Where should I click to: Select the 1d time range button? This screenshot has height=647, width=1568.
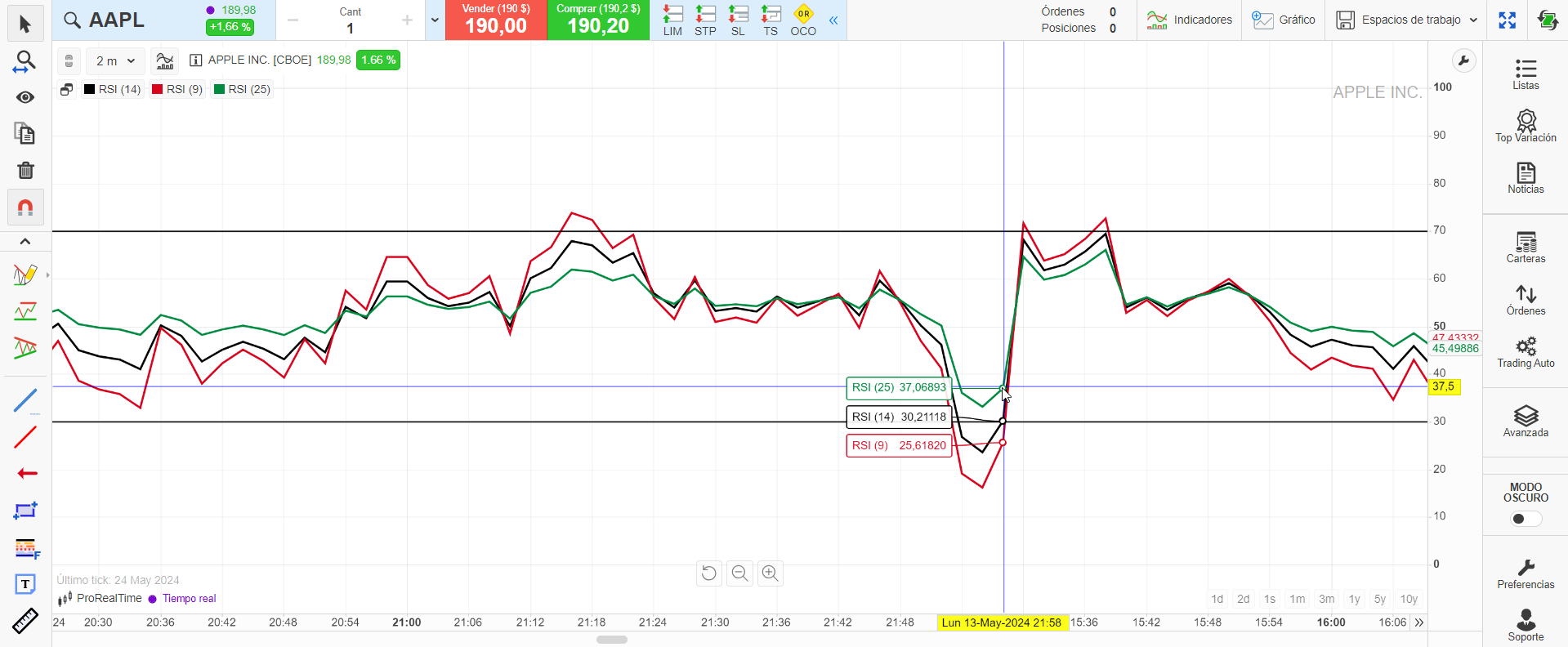1217,599
